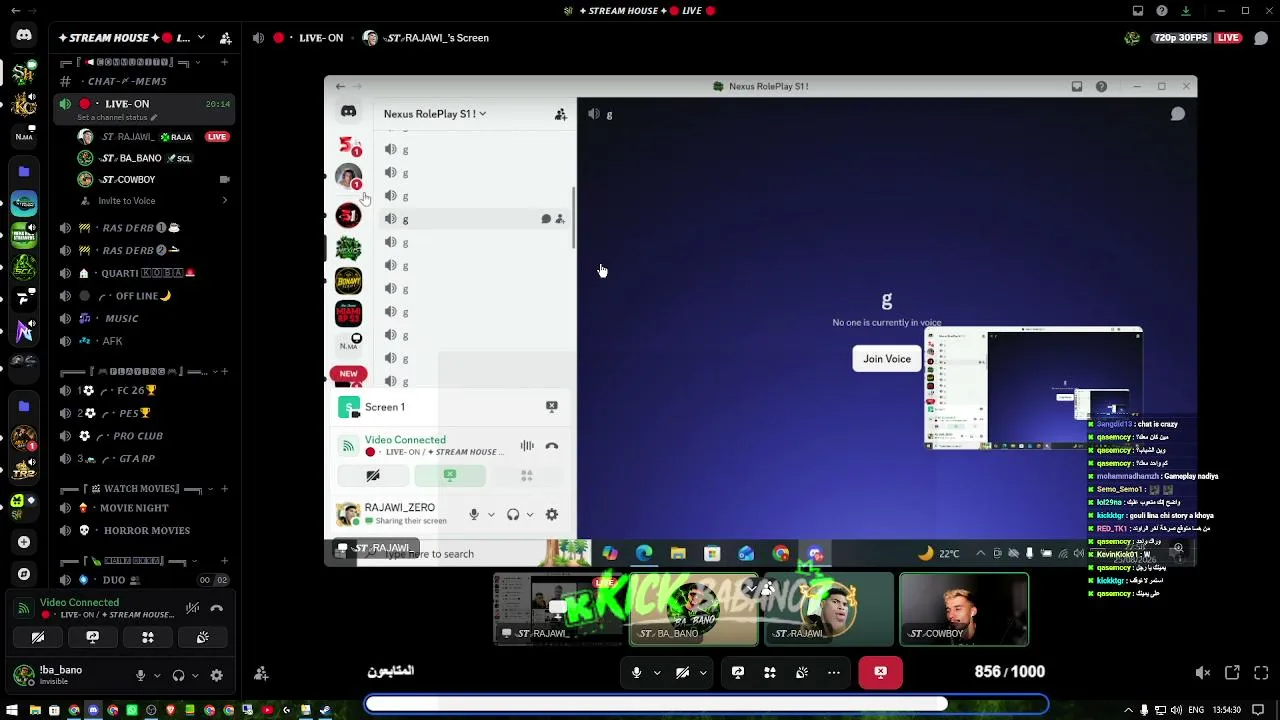Open Discord direct messages home
The width and height of the screenshot is (1280, 720).
(x=24, y=35)
